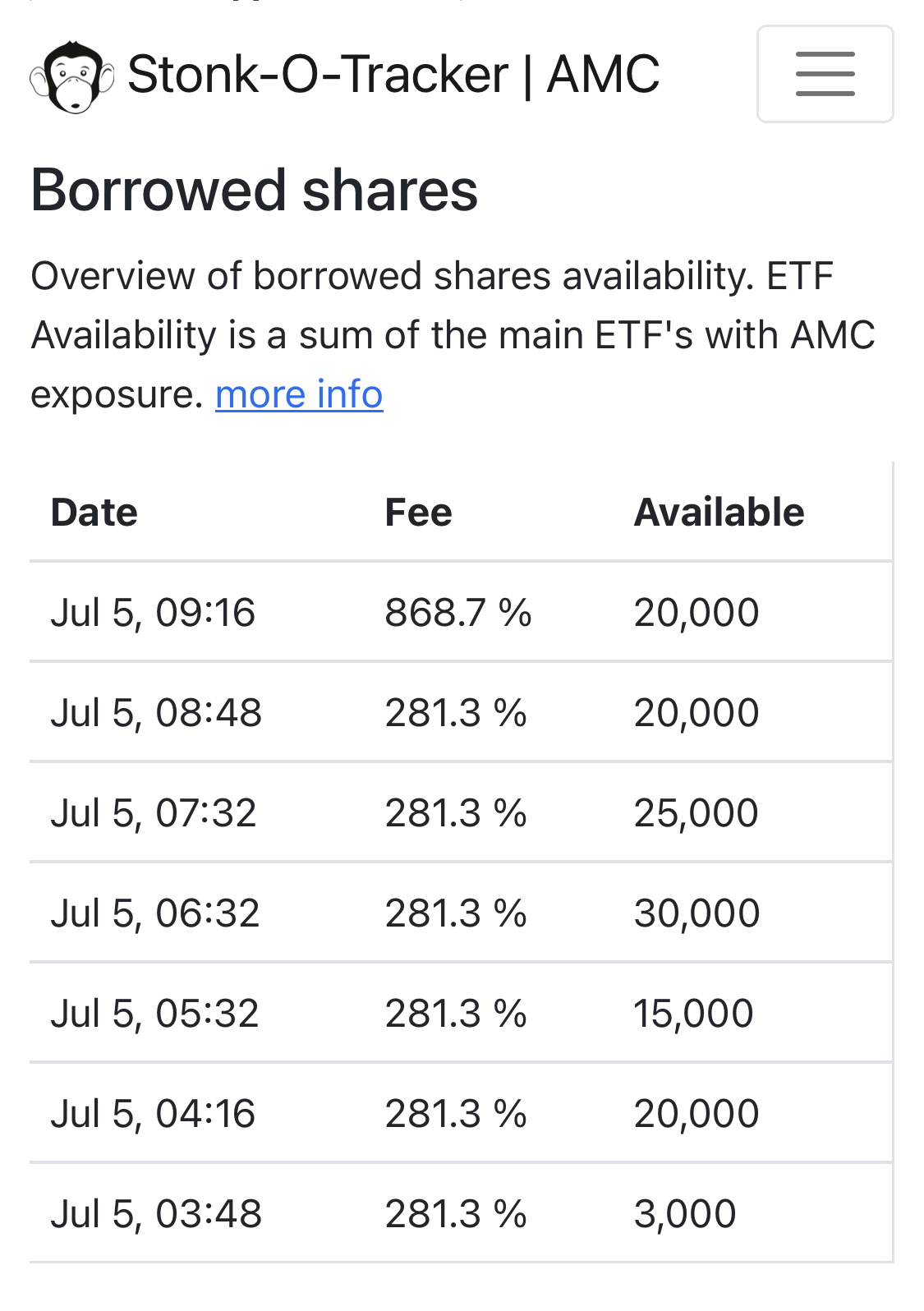Screen dimensions: 924x1311
Task: Select the Jul 5, 04:16 row date
Action: coord(153,1114)
